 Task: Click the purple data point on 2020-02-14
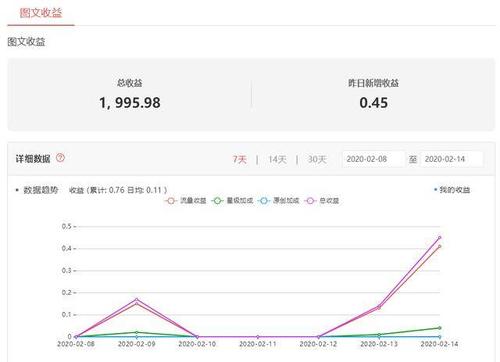(439, 238)
